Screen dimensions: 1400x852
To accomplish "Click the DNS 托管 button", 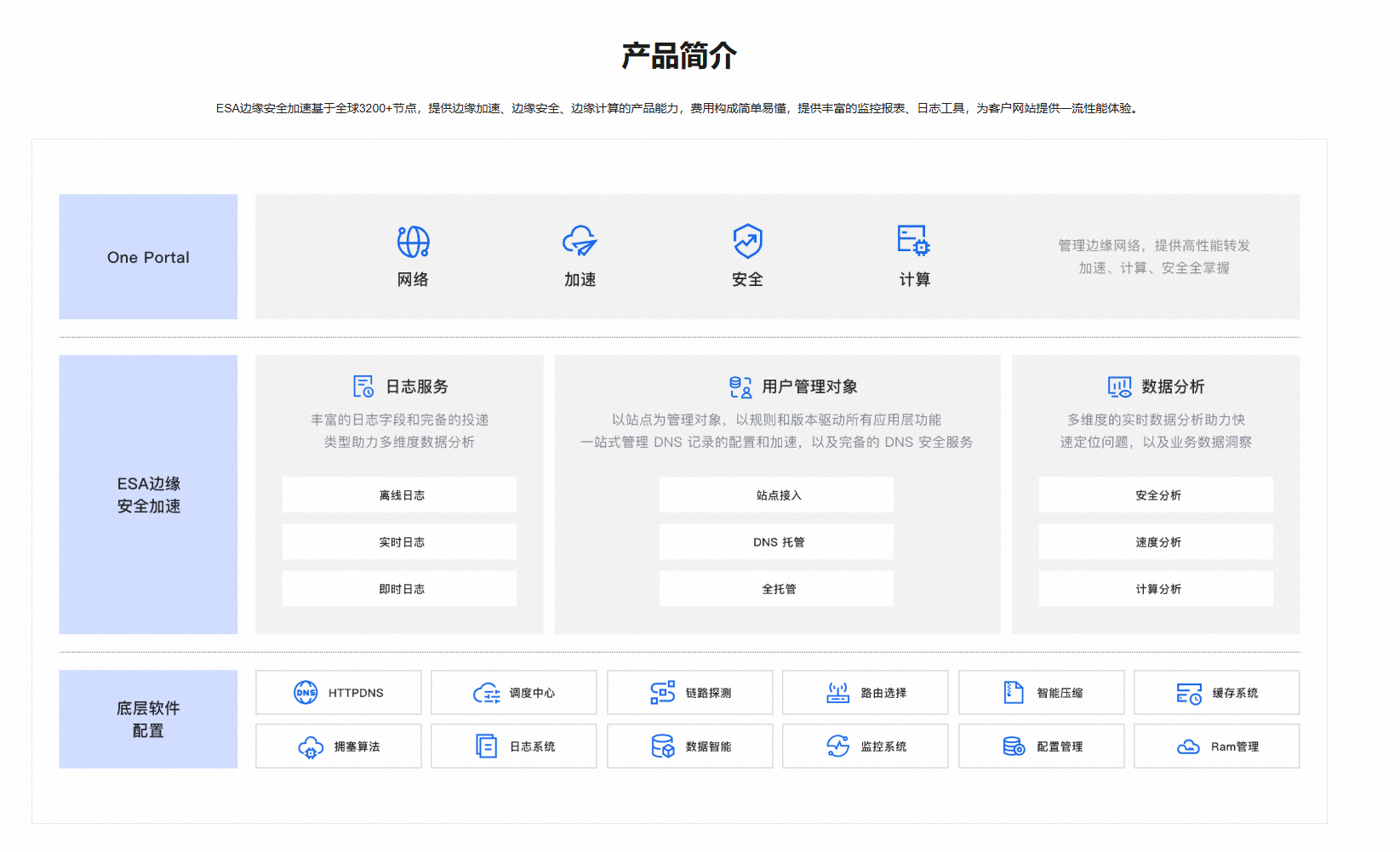I will (x=776, y=541).
